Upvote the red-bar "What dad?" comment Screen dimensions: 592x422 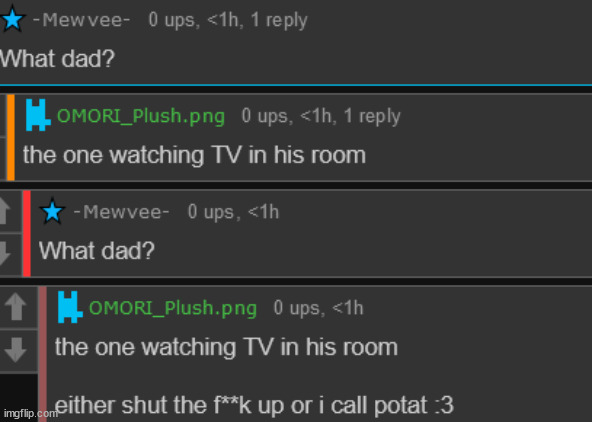click(5, 211)
